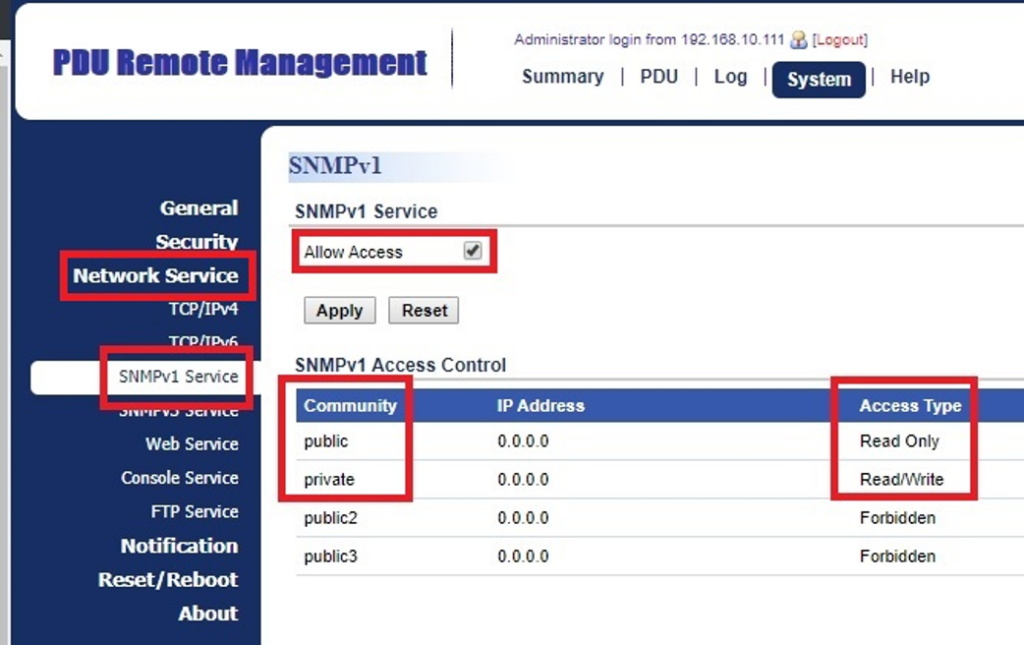
Task: Click the Reset button
Action: tap(424, 310)
